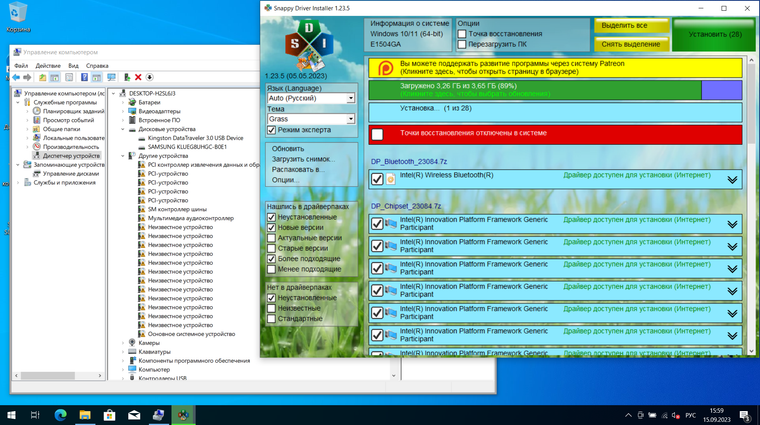
Task: Click the Back arrow in Computer Management toolbar
Action: [x=16, y=77]
